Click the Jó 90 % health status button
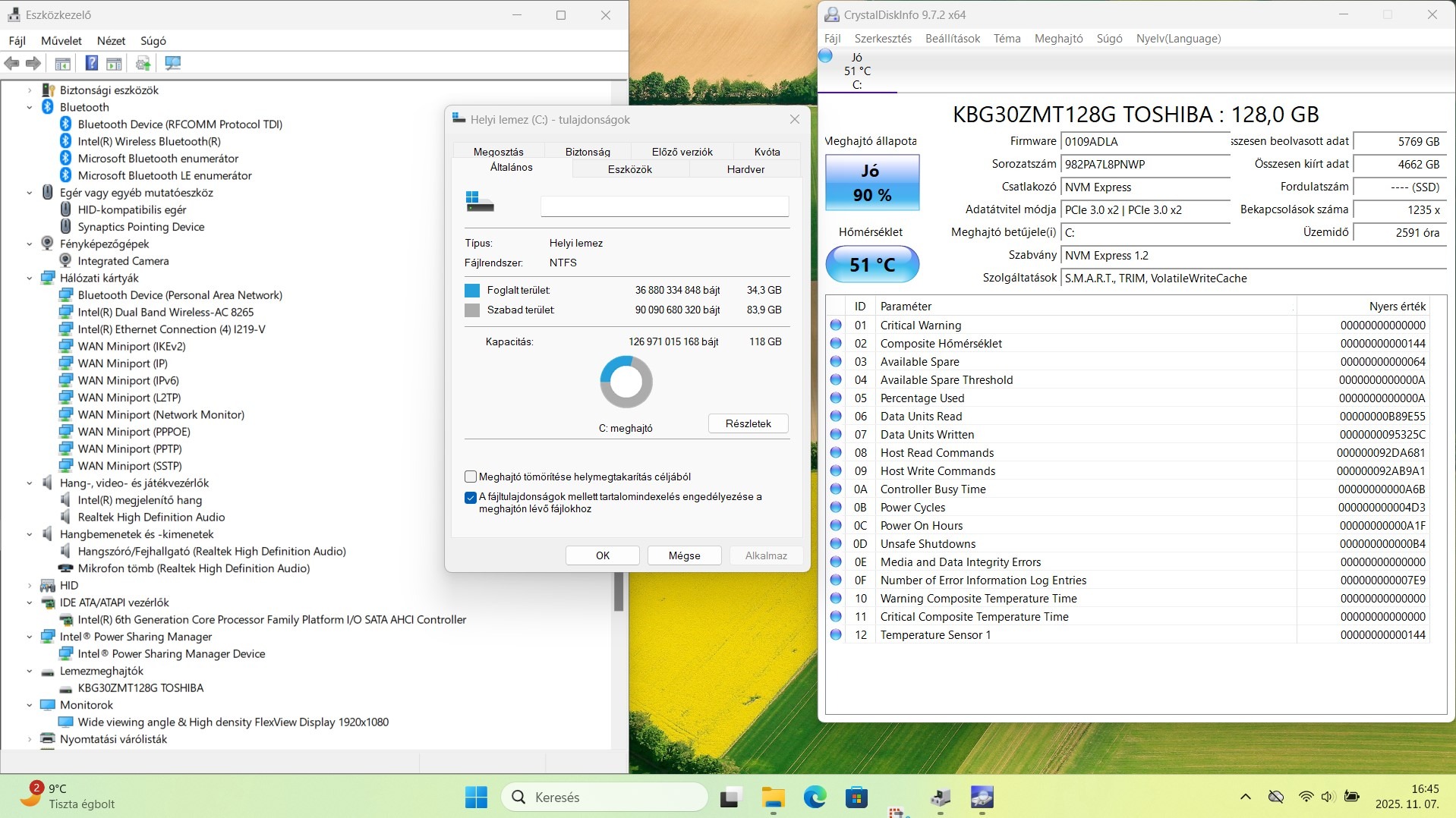Image resolution: width=1456 pixels, height=818 pixels. click(872, 183)
